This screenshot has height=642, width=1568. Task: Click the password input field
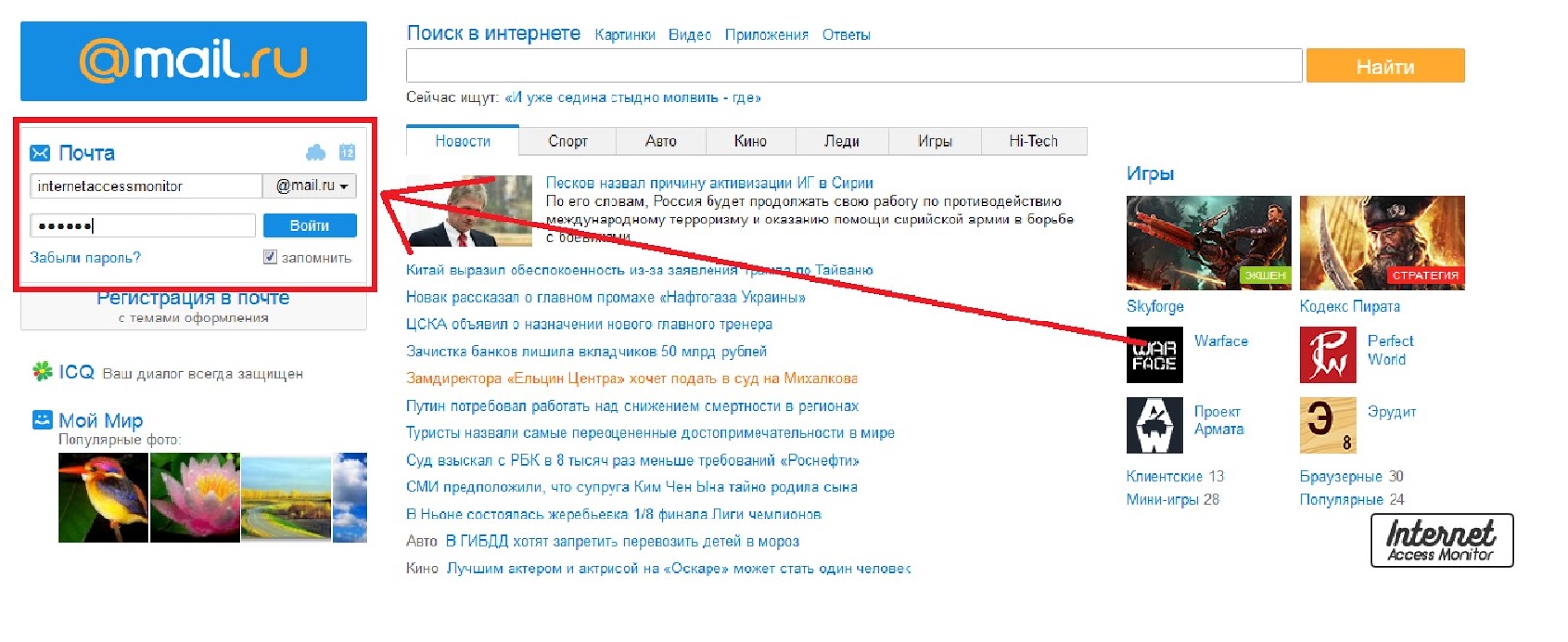(x=143, y=225)
